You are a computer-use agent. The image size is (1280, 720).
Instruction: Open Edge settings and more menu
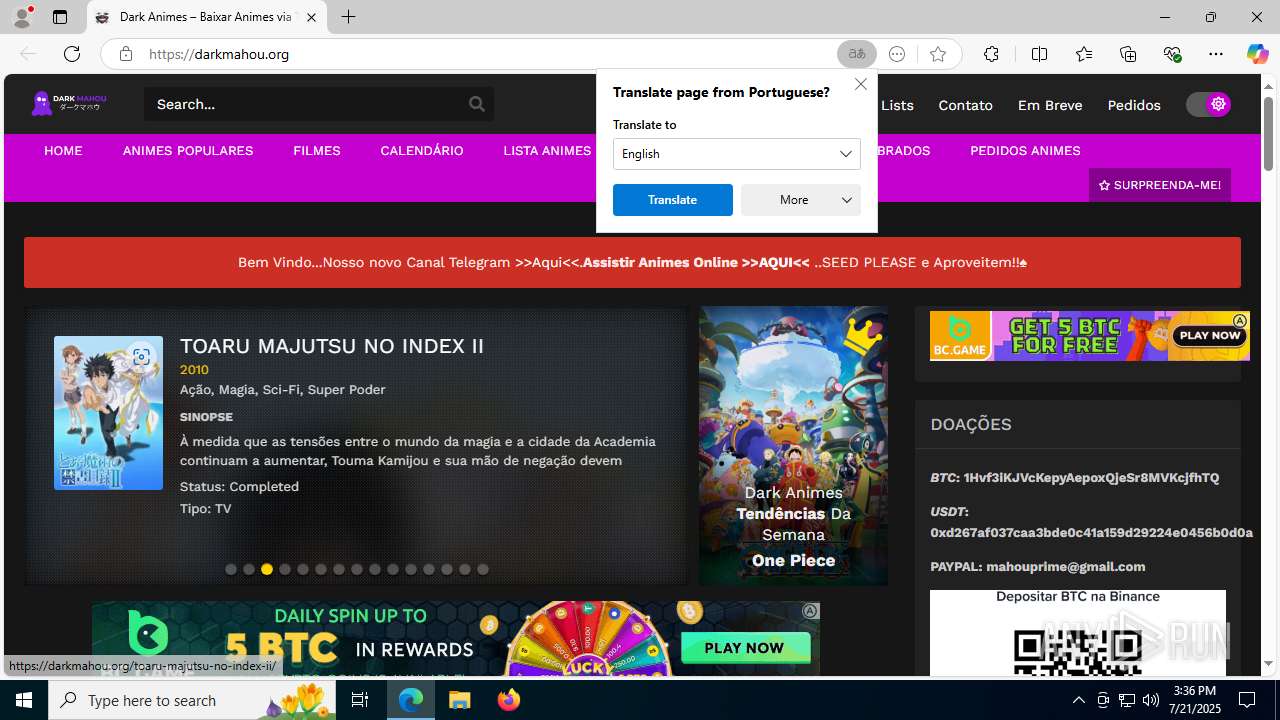pyautogui.click(x=1216, y=54)
